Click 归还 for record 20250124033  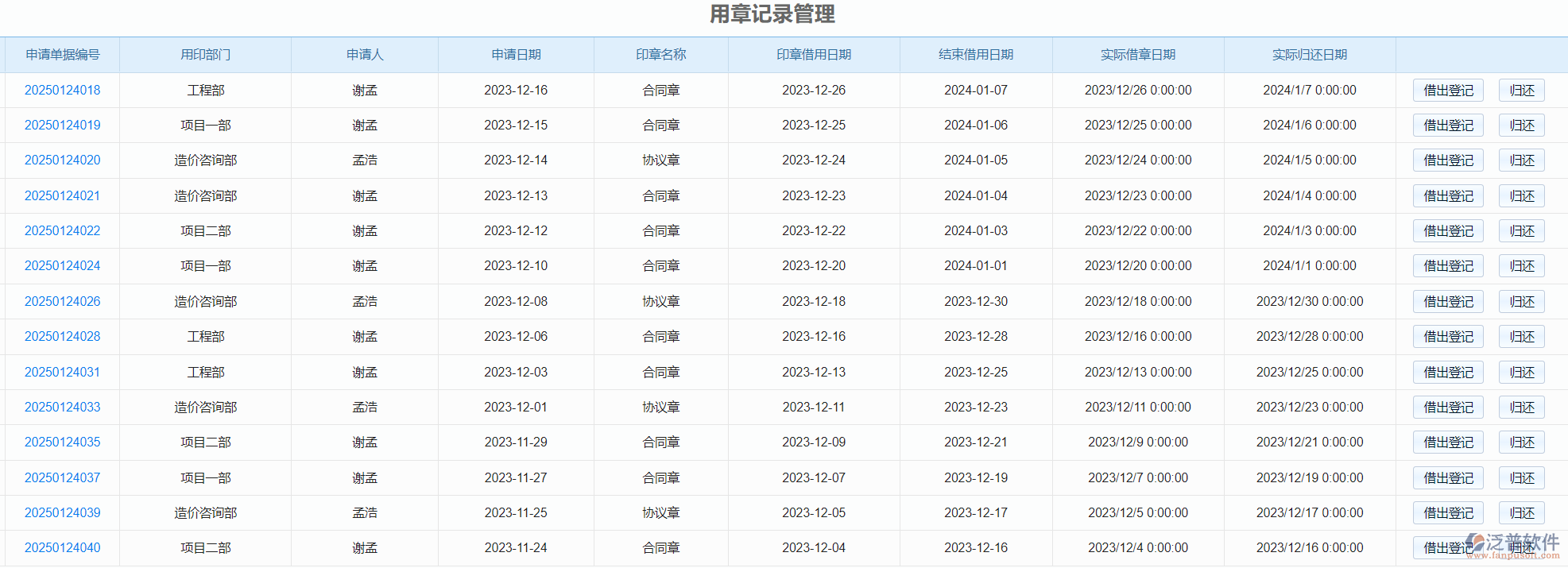click(1521, 408)
